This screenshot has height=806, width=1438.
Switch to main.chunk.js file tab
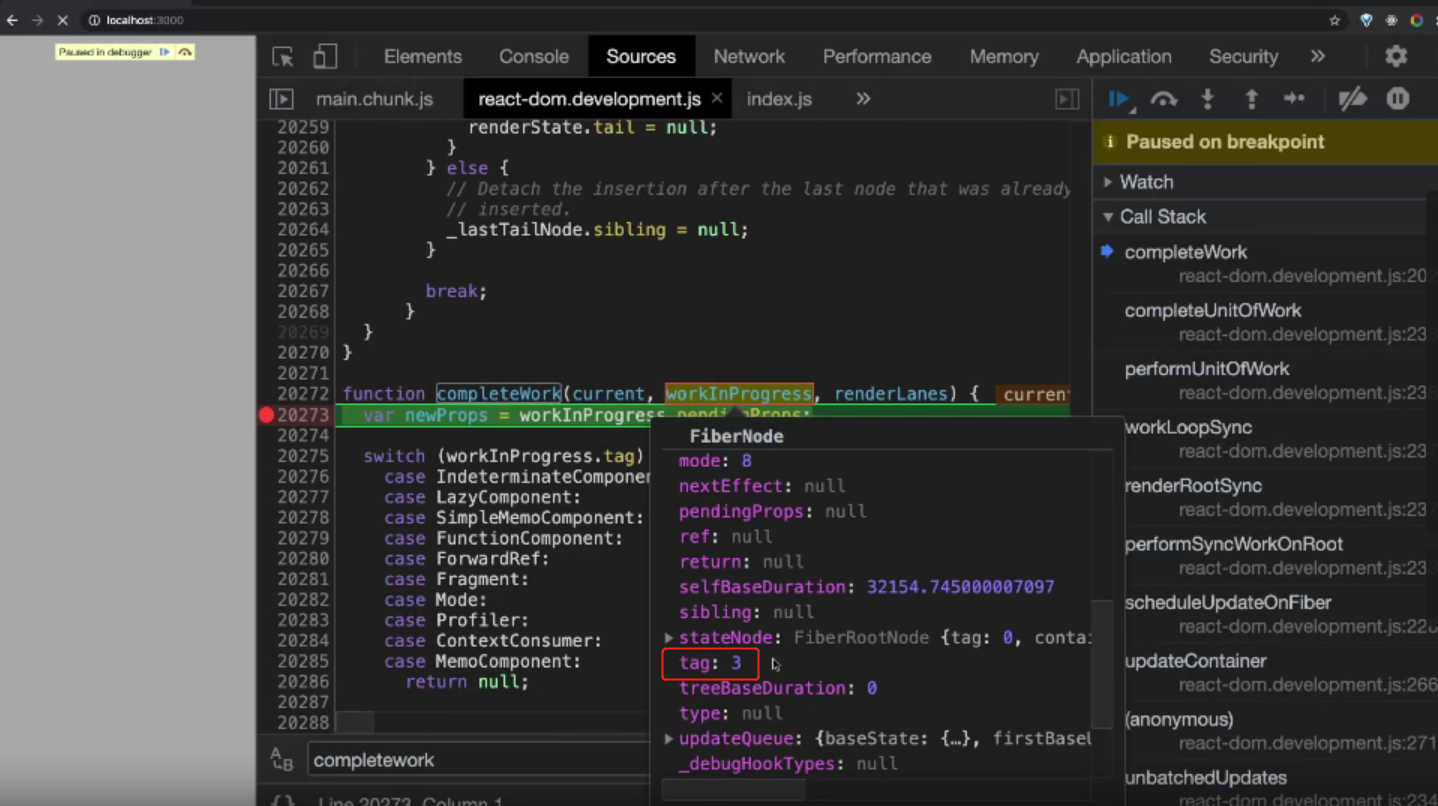coord(374,99)
